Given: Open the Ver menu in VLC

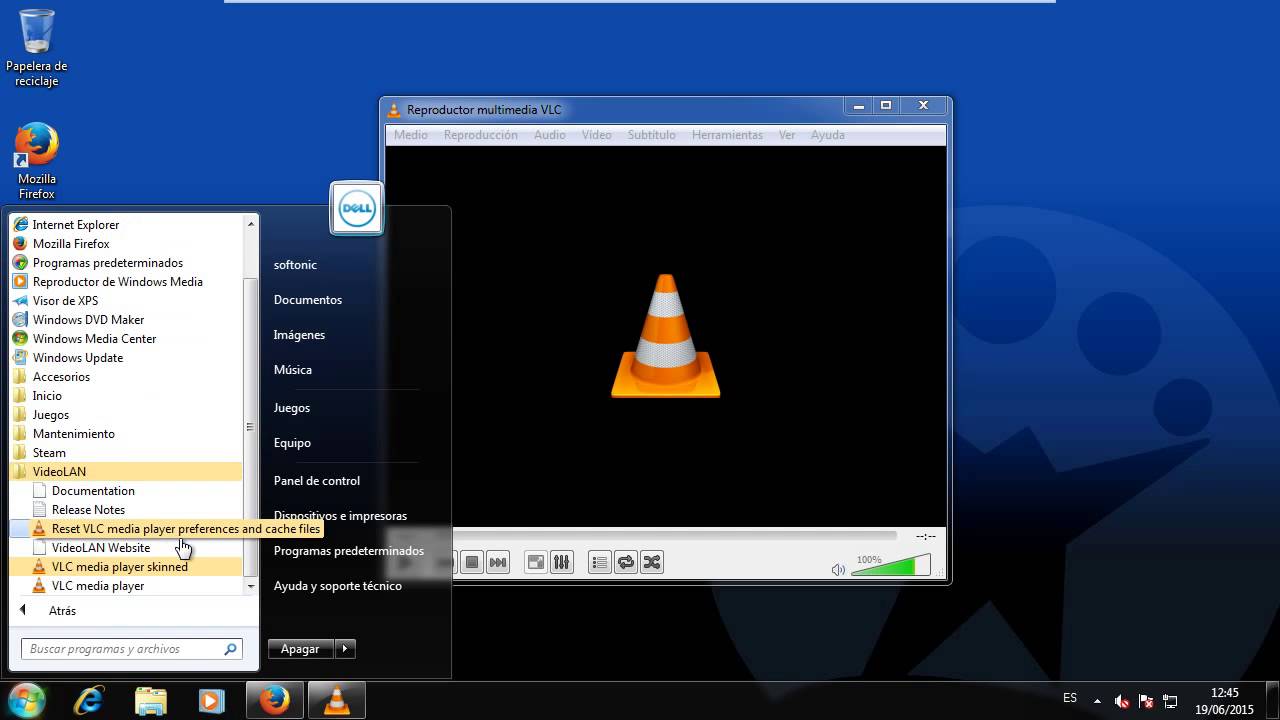Looking at the screenshot, I should [x=787, y=135].
